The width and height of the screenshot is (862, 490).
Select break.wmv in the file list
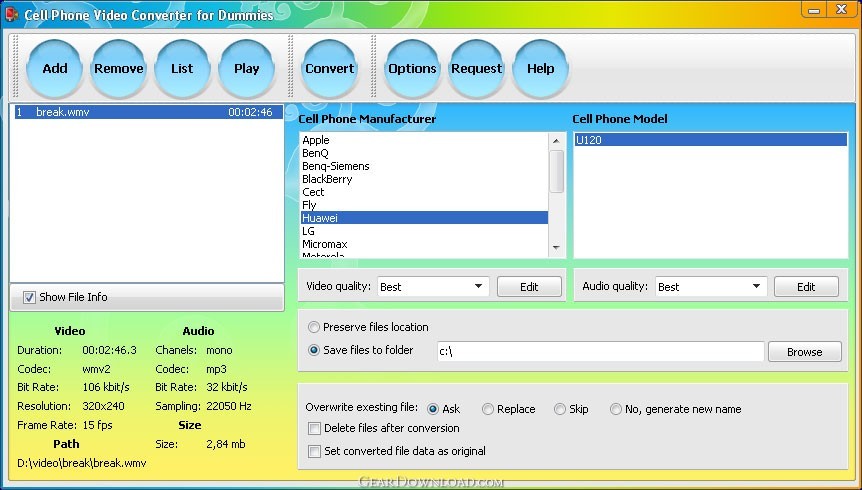tap(148, 112)
